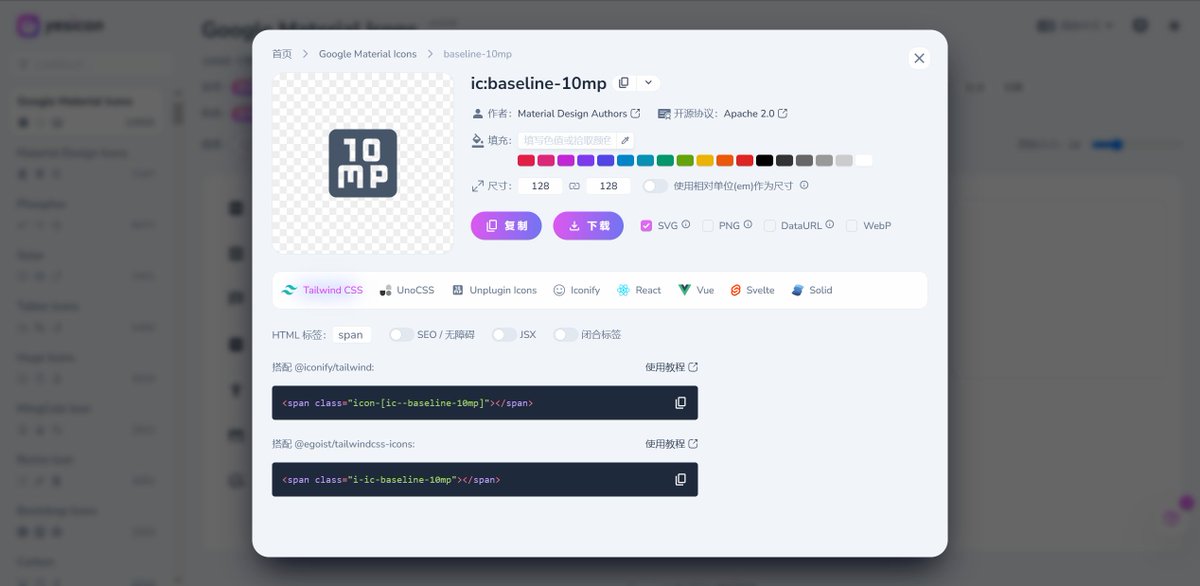Toggle the SEO / 无障碍 switch

pos(401,335)
